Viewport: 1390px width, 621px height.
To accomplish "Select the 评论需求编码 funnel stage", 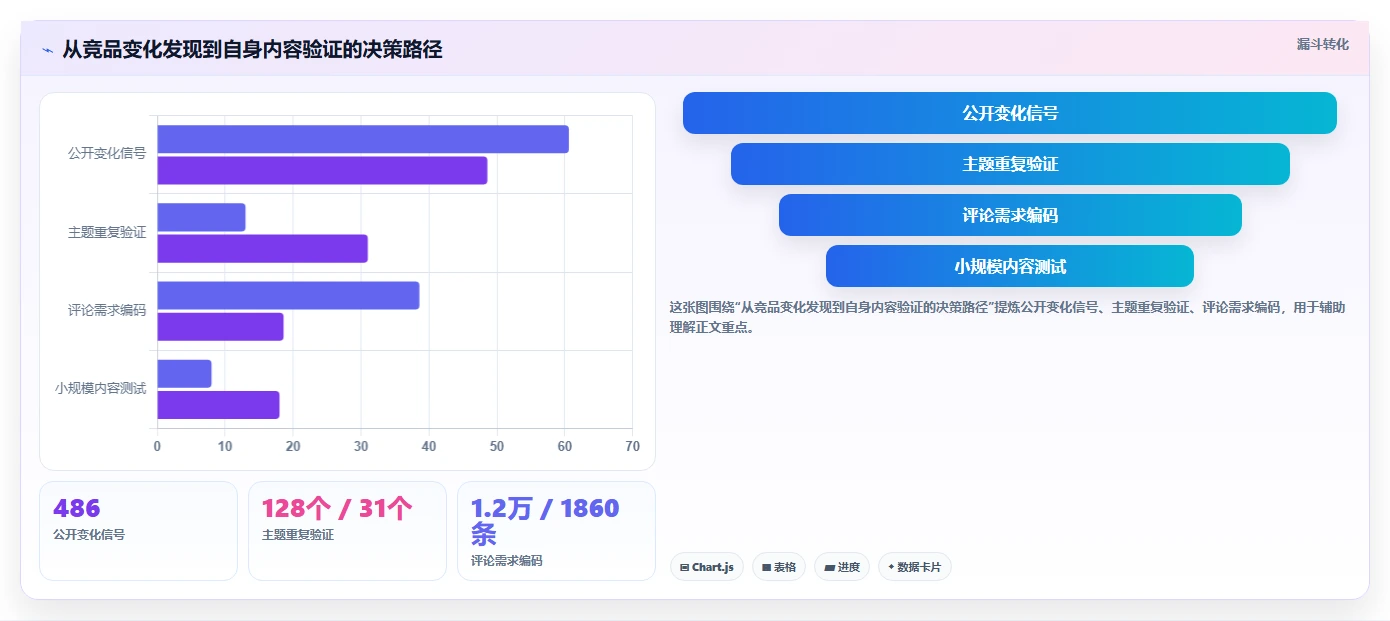I will pyautogui.click(x=1010, y=215).
